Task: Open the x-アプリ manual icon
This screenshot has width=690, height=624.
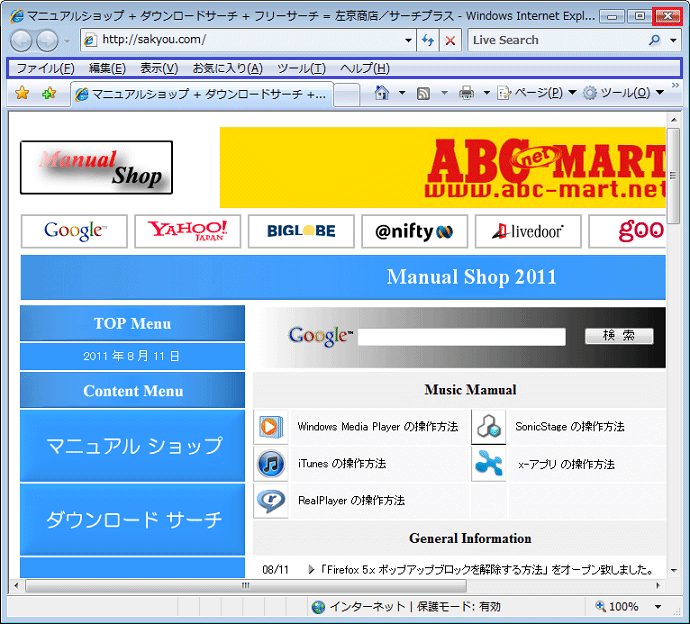Action: tap(488, 464)
